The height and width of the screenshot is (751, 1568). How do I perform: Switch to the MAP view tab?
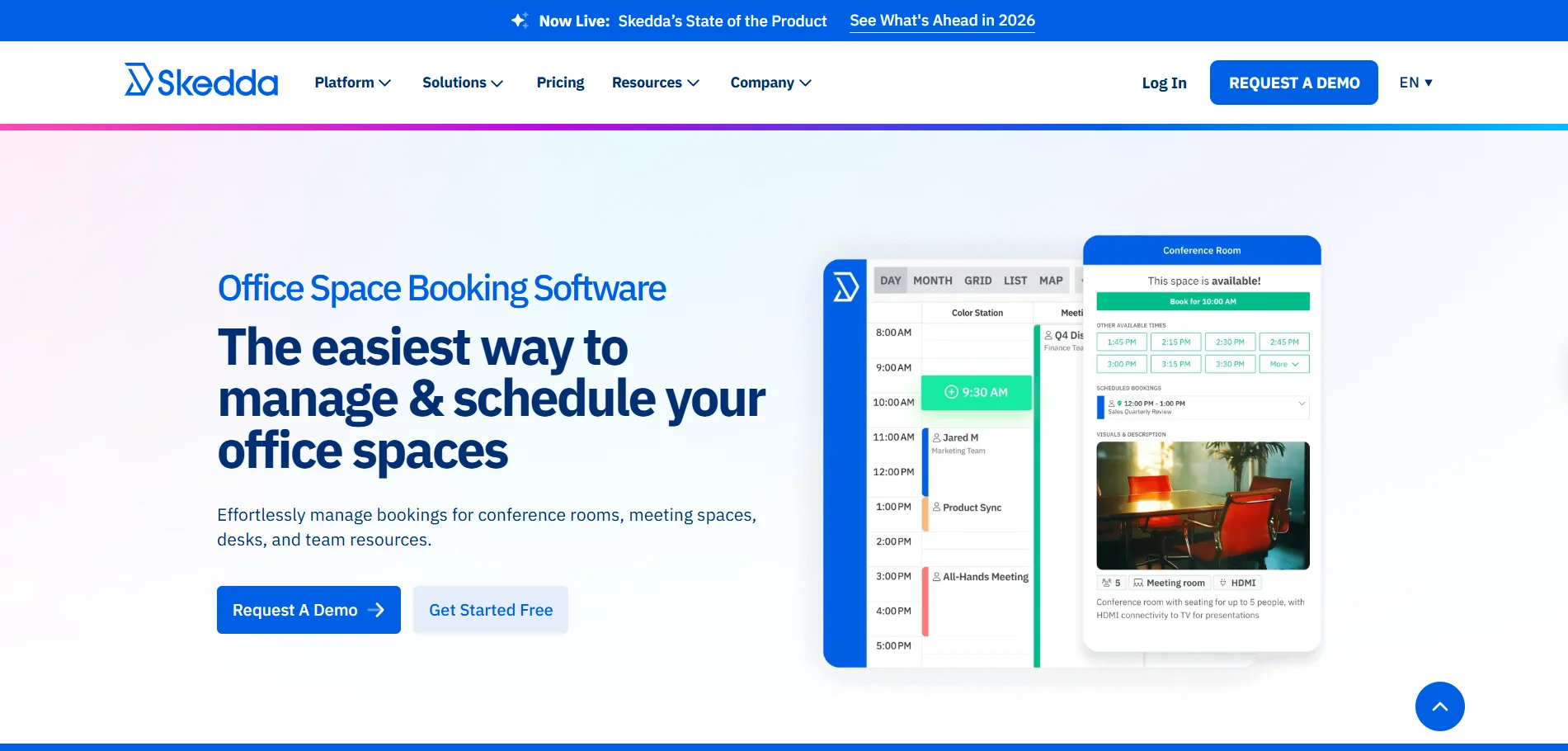click(x=1051, y=280)
